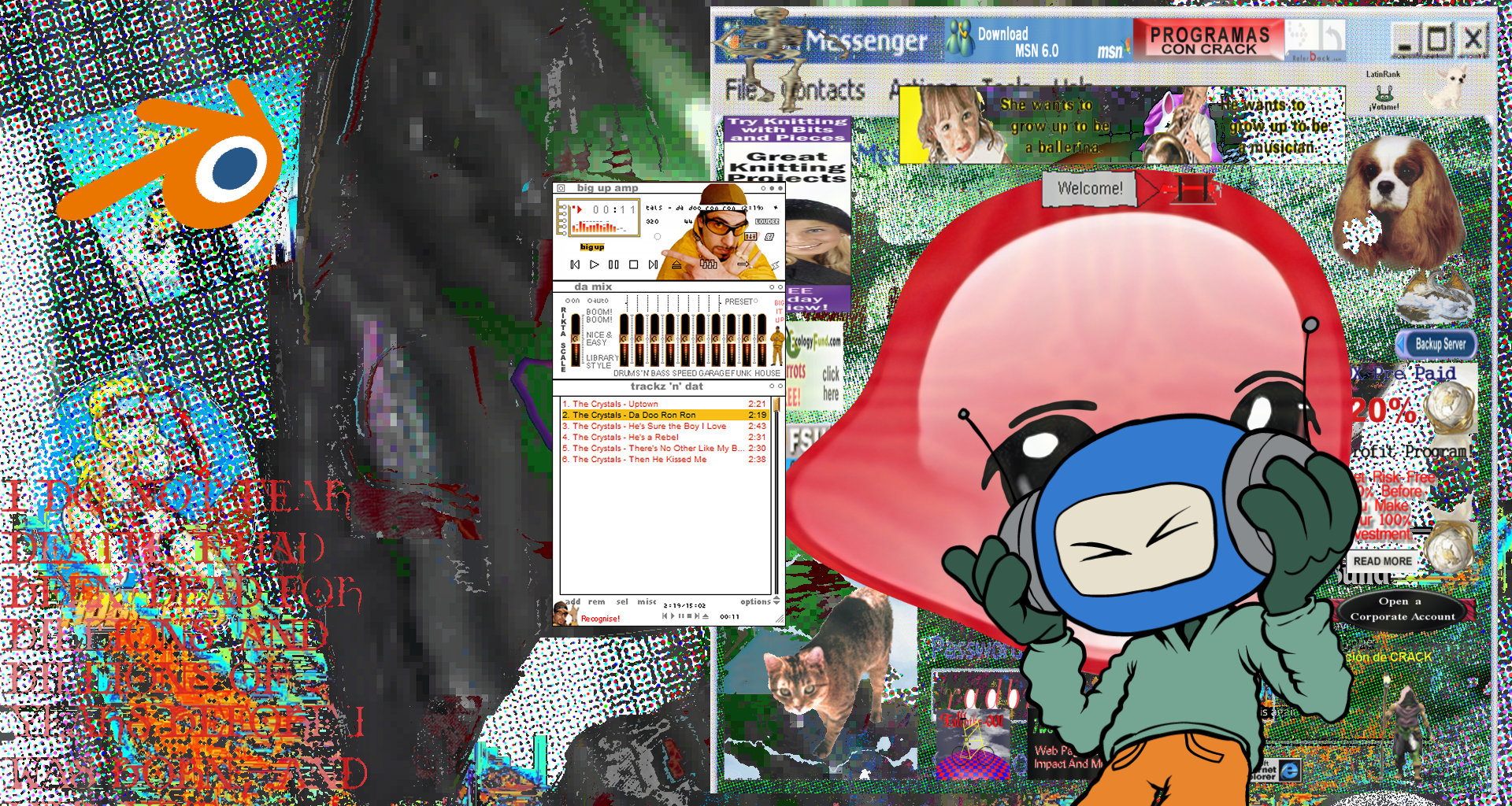Select track 5 There's No Other Like My B...
Image resolution: width=1512 pixels, height=806 pixels.
click(x=665, y=448)
